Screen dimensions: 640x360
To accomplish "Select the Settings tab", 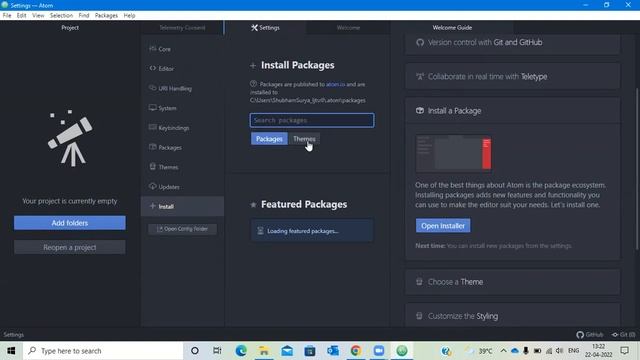I will 265,28.
